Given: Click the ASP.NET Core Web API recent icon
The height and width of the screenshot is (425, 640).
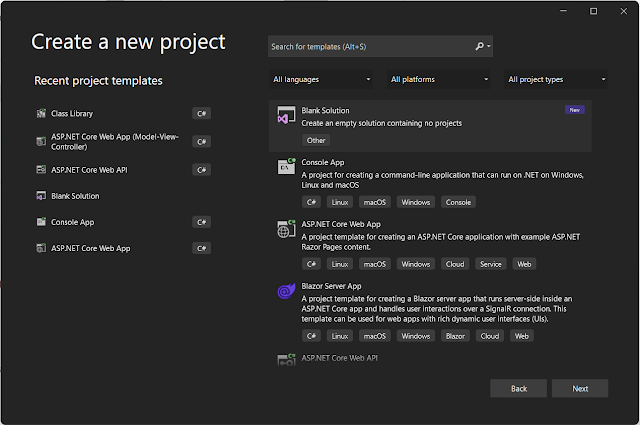Looking at the screenshot, I should click(x=41, y=170).
